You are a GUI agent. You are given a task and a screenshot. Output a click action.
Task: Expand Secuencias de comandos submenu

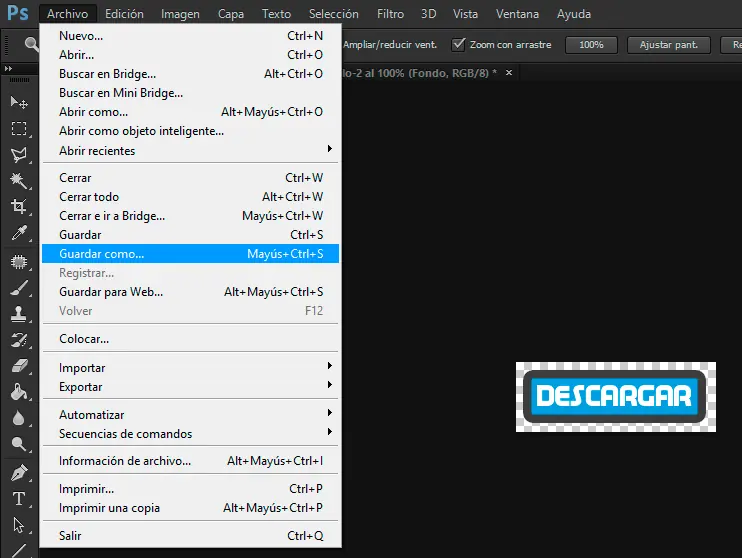tap(191, 434)
